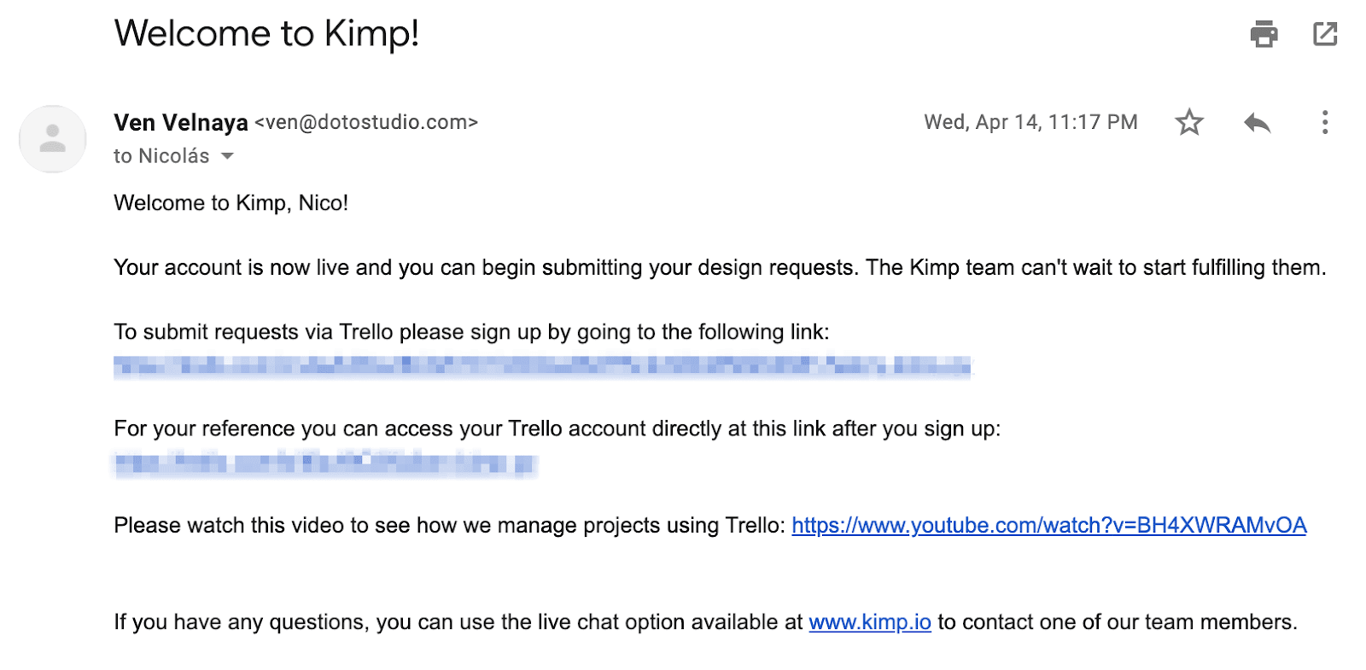Star the Welcome to Kimp email

point(1189,123)
